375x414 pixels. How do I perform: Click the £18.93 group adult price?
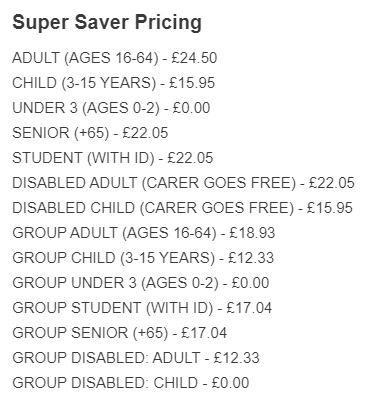(252, 233)
